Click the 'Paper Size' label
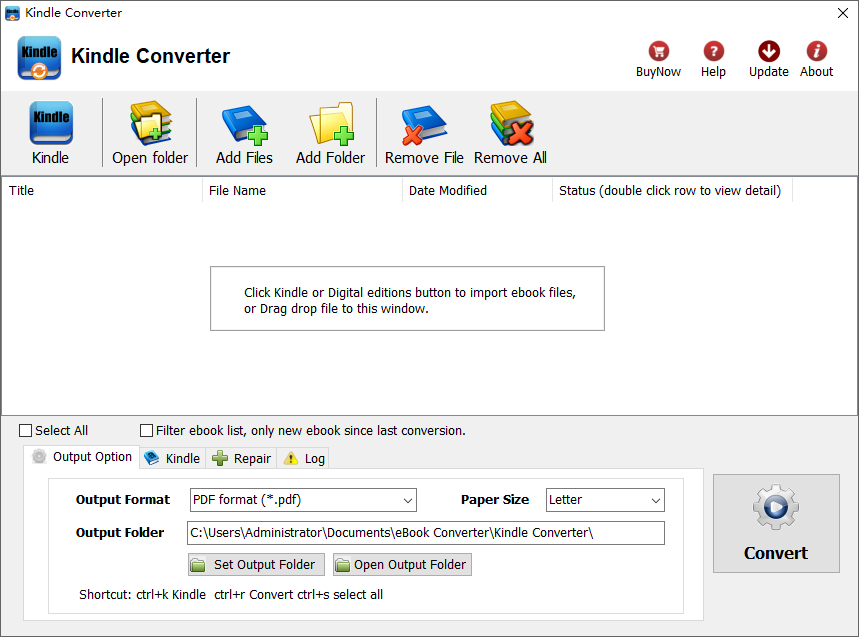Screen dimensions: 859x637 (x=495, y=500)
